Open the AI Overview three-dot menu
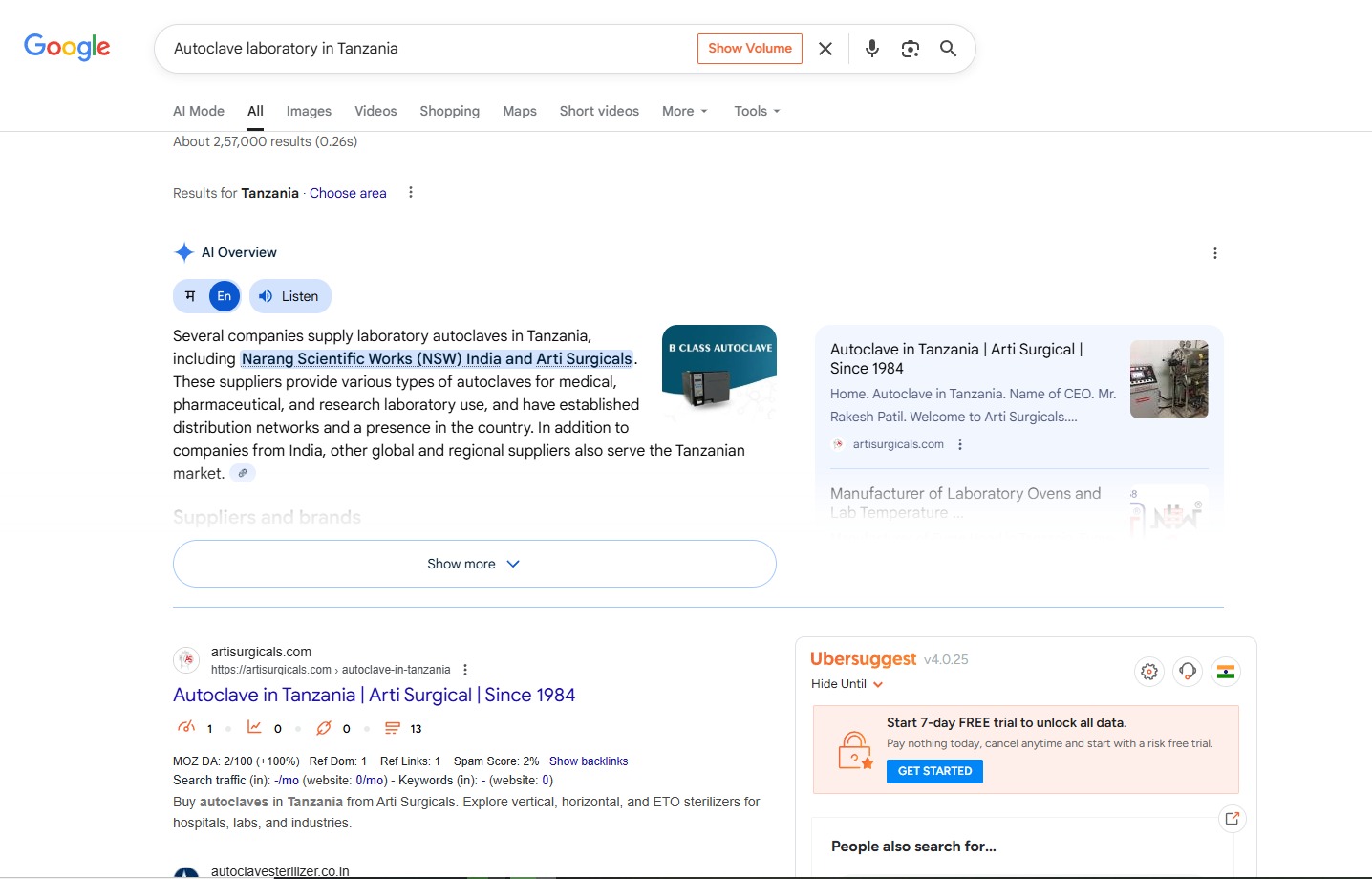Screen dimensions: 1372x879 (x=1214, y=253)
